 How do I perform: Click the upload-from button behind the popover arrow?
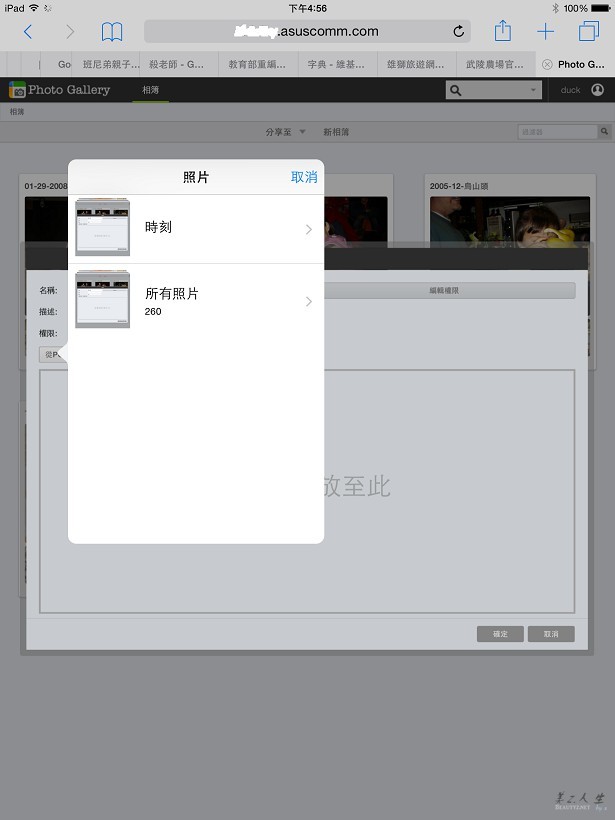(x=52, y=355)
